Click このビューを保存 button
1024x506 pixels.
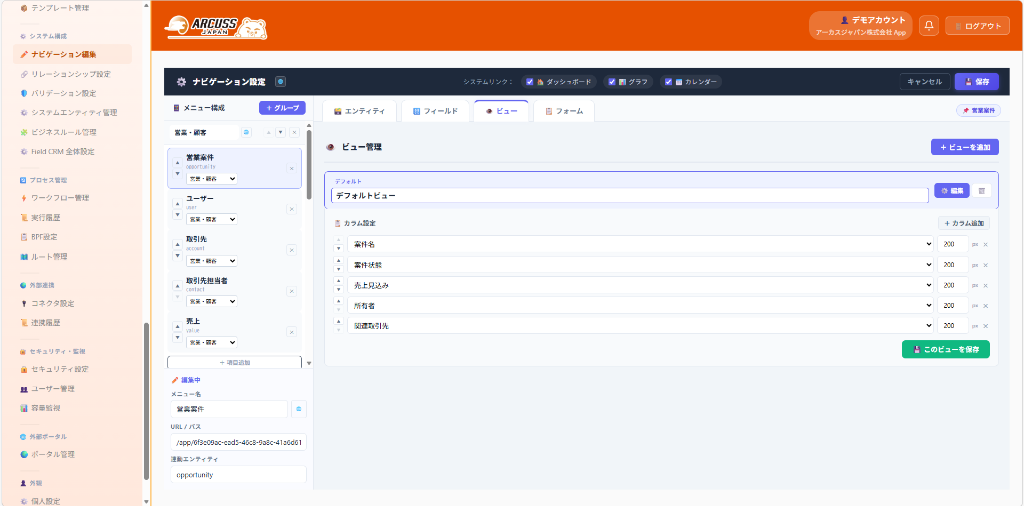pyautogui.click(x=946, y=349)
